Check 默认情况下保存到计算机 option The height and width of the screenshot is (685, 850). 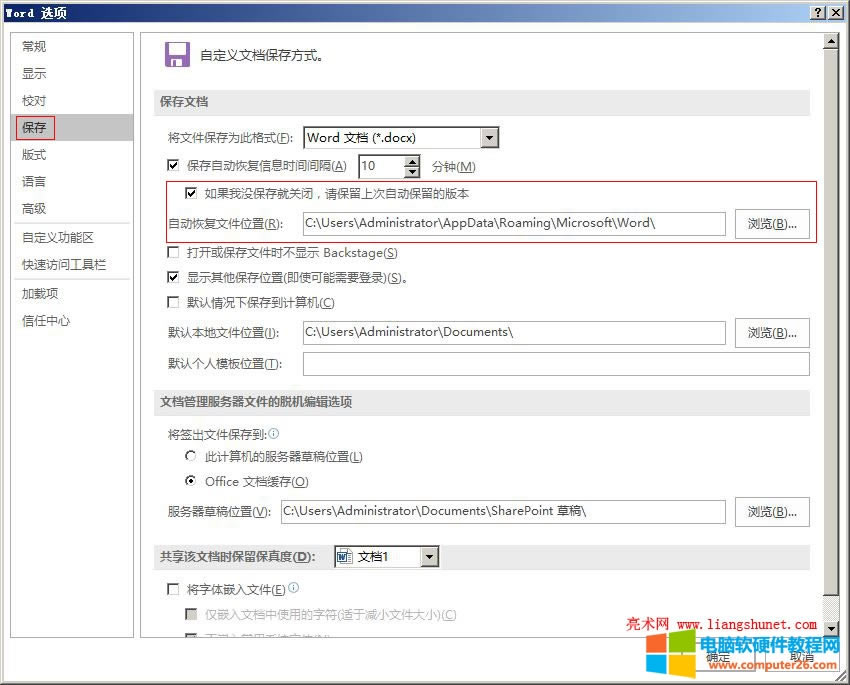pos(174,302)
